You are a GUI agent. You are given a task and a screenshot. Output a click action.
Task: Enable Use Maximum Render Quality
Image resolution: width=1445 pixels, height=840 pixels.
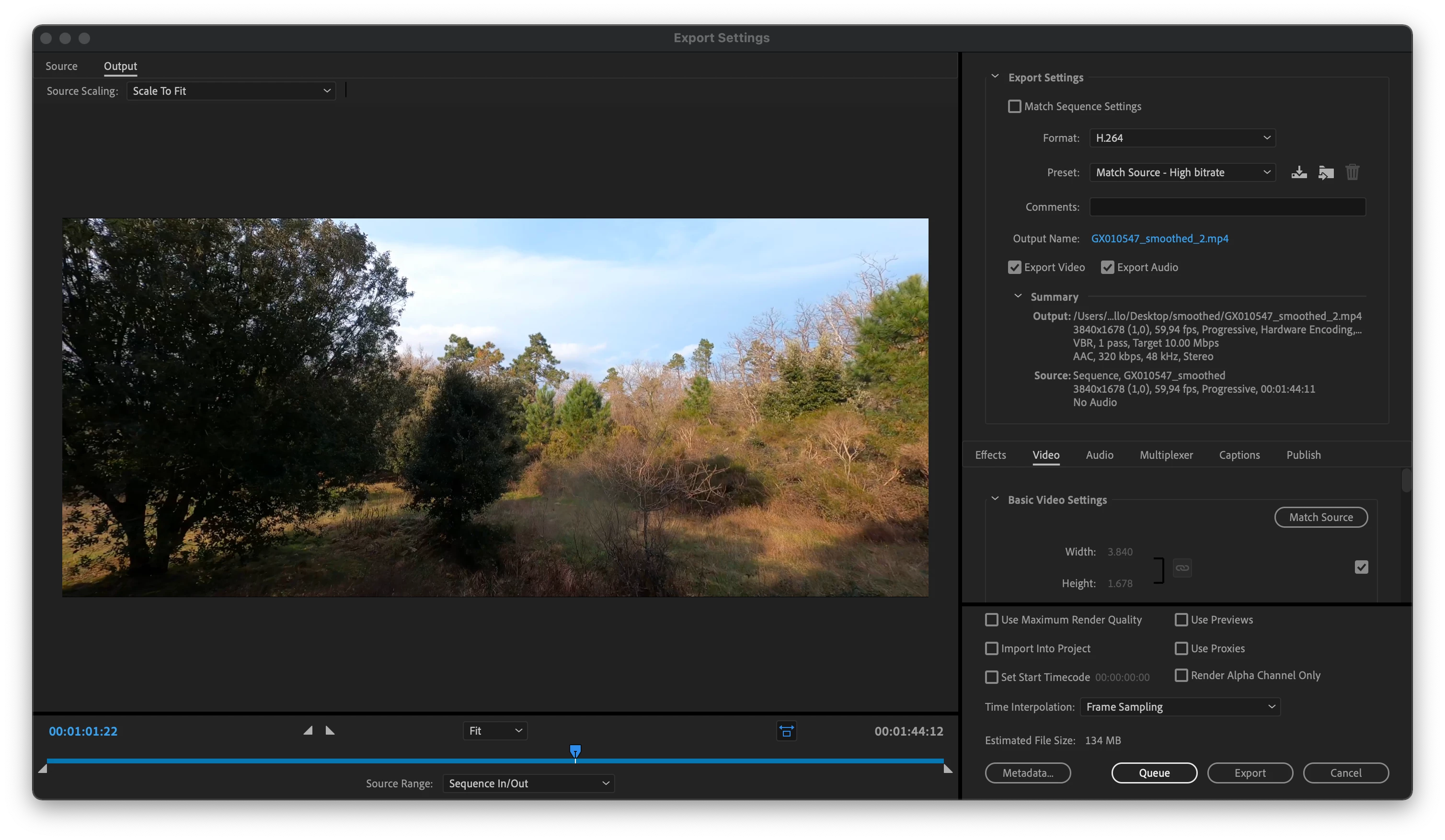(991, 620)
